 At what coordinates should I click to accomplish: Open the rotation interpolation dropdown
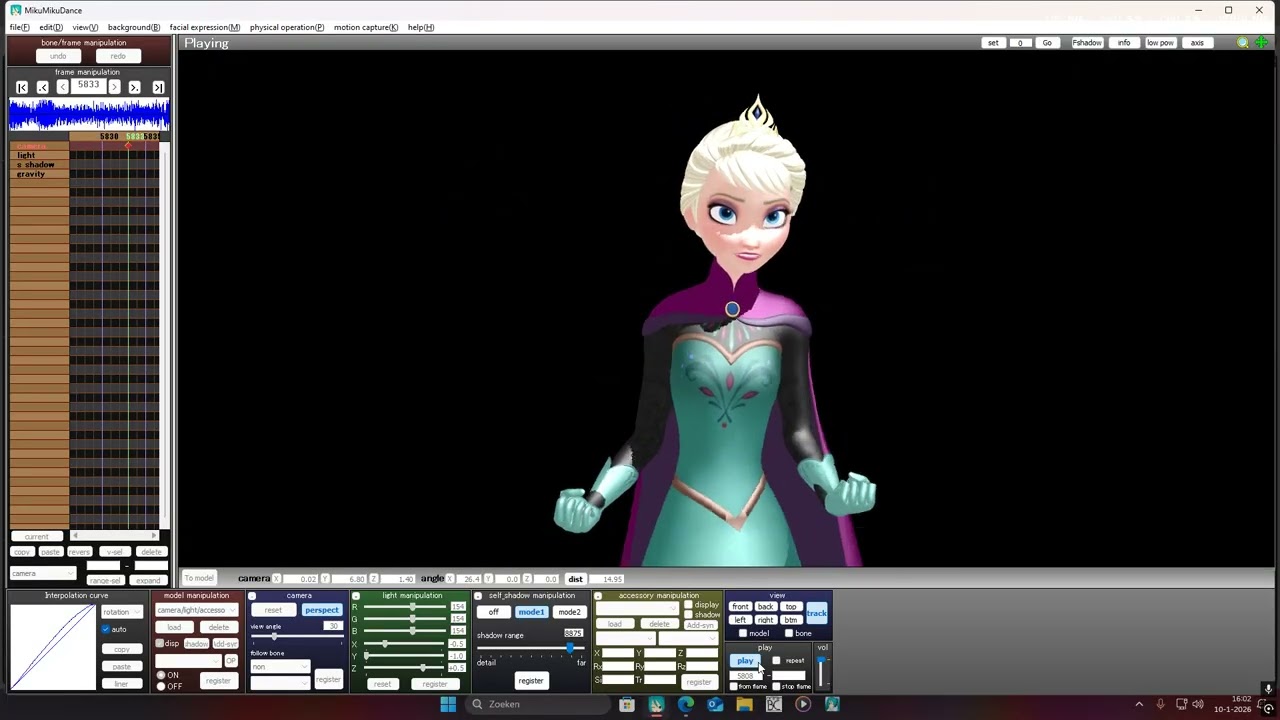122,612
